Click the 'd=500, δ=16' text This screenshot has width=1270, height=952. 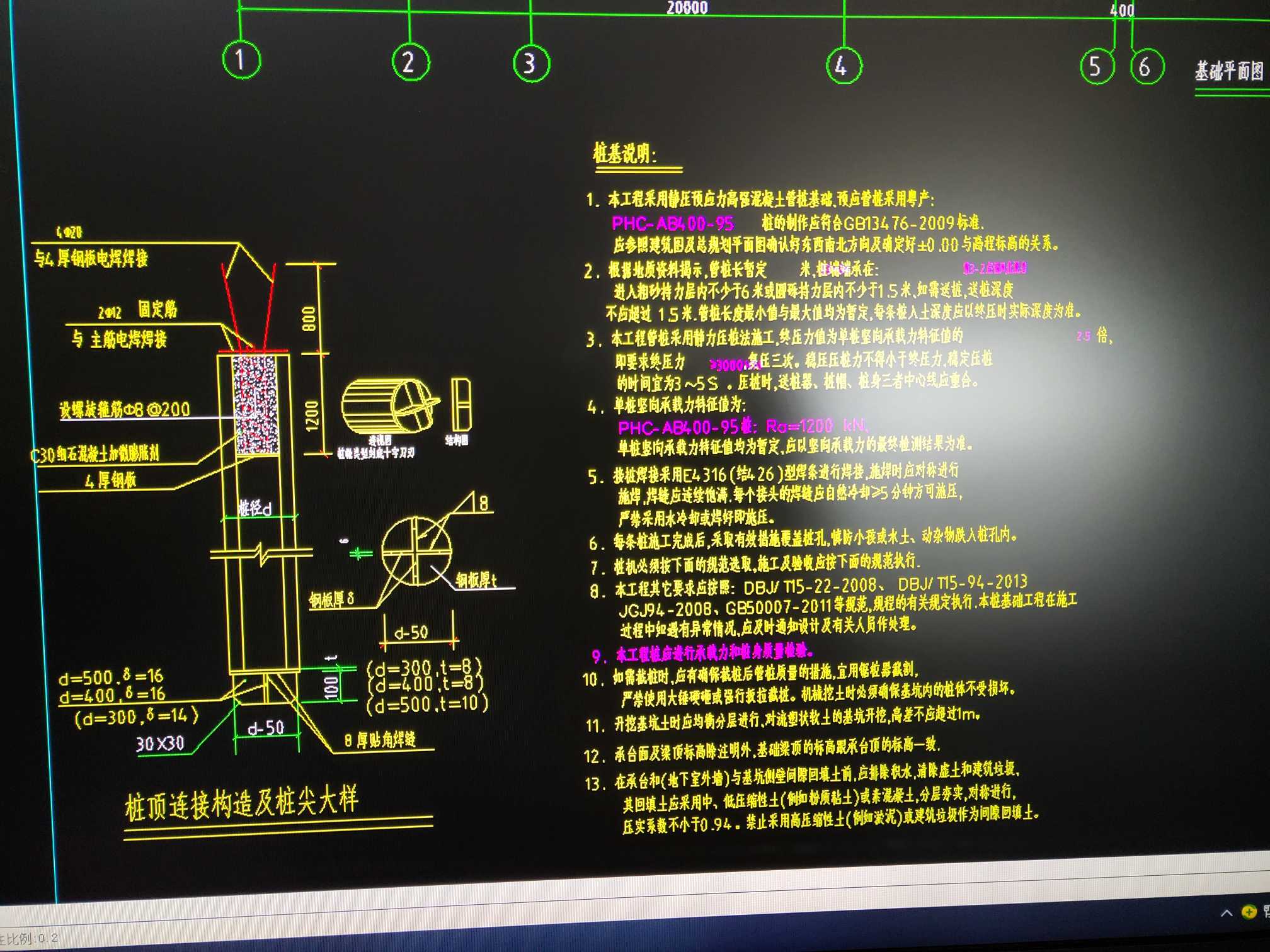111,677
